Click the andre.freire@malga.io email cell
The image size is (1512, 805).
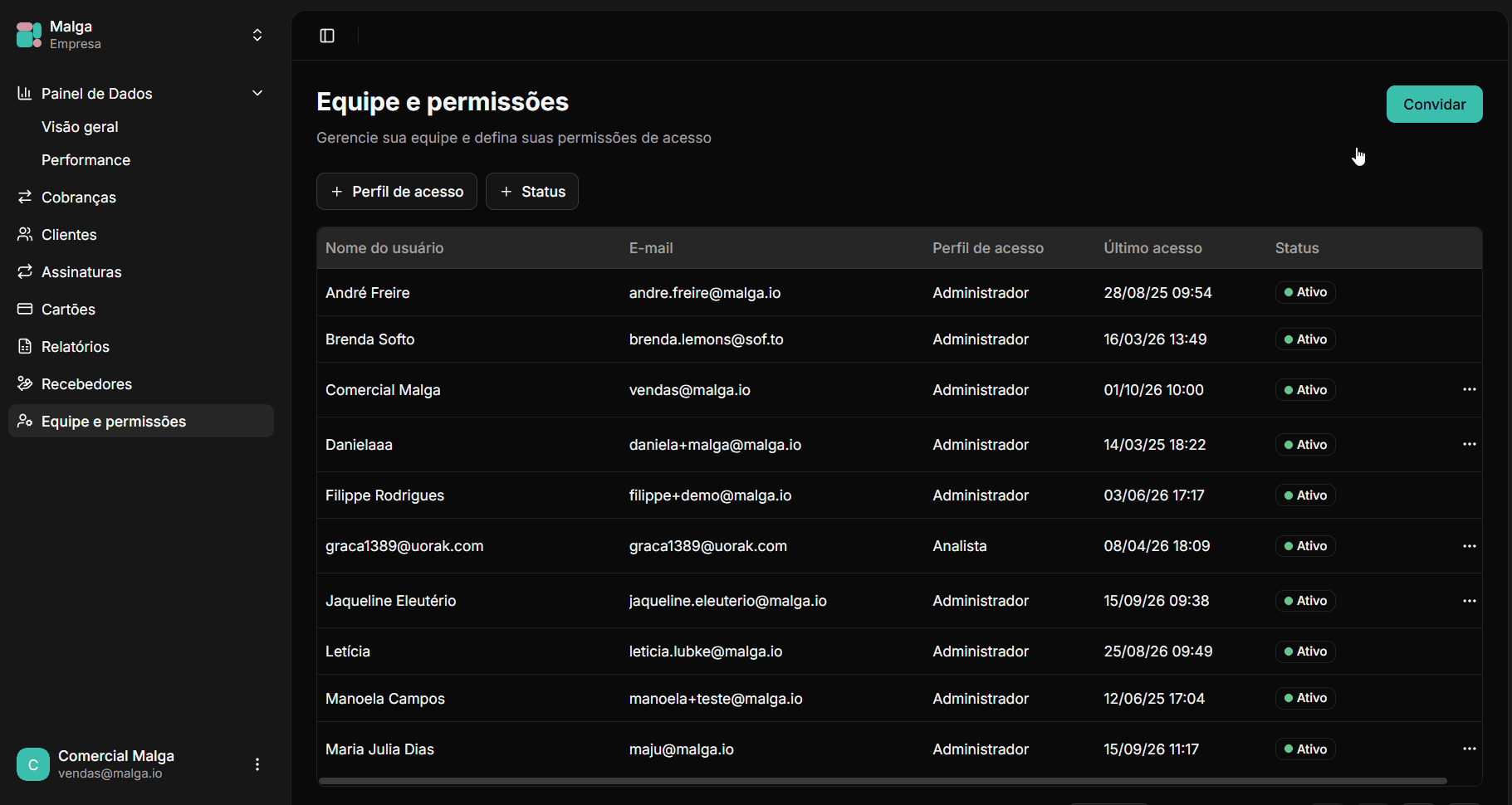(705, 293)
